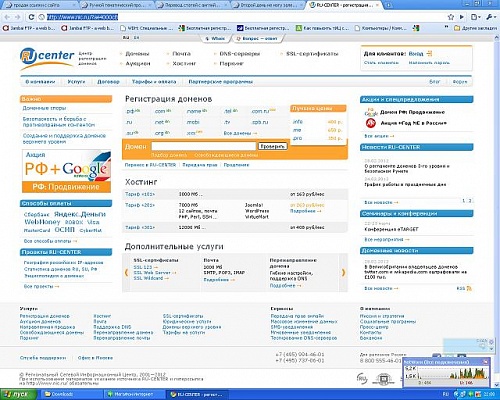
Task: Click the РФ + Google promo banner
Action: (x=66, y=171)
